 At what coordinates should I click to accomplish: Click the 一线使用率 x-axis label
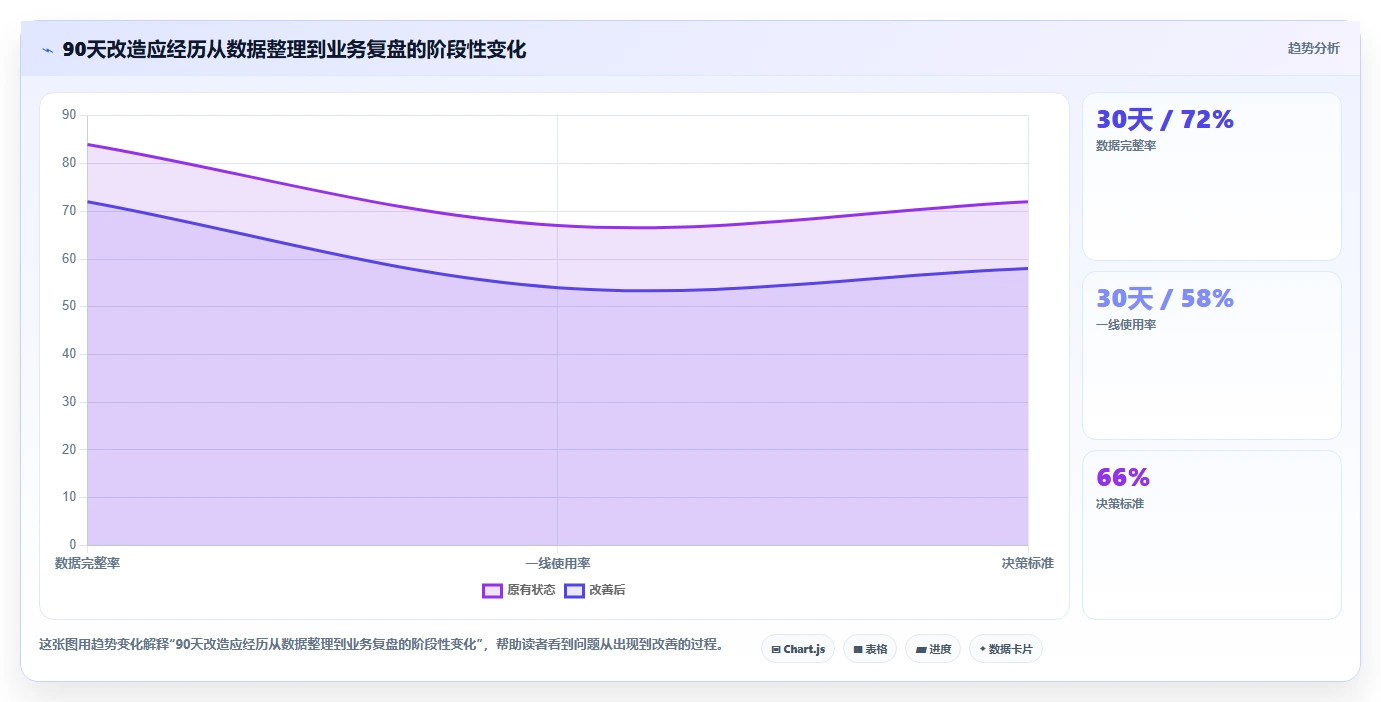point(558,564)
